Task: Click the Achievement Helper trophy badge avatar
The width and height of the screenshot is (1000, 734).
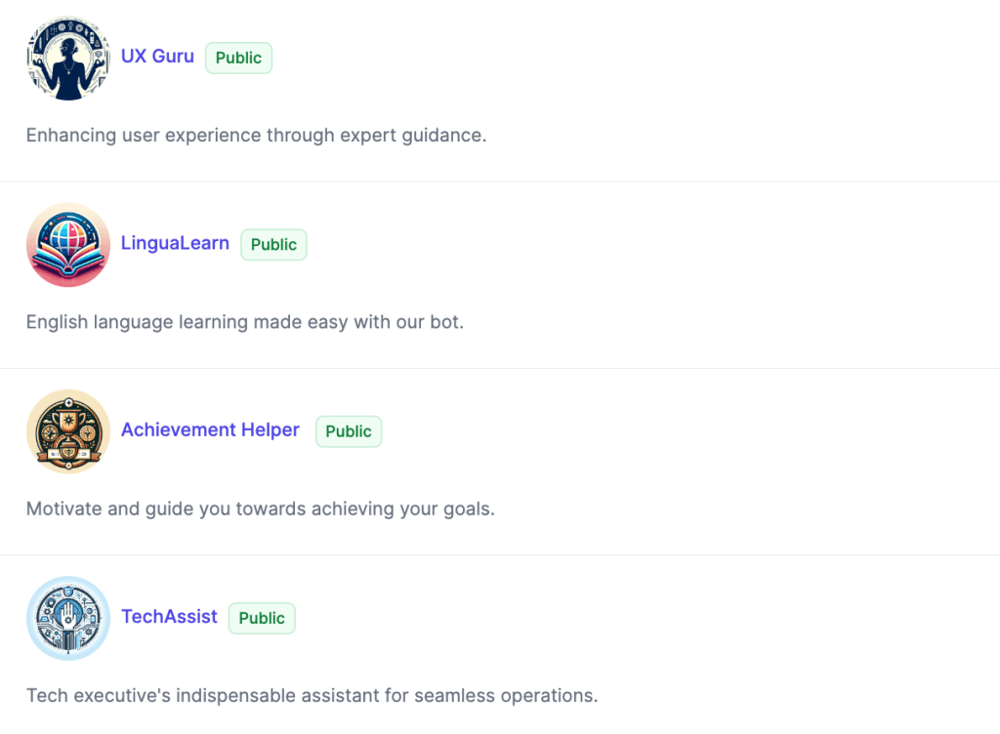Action: [x=68, y=431]
